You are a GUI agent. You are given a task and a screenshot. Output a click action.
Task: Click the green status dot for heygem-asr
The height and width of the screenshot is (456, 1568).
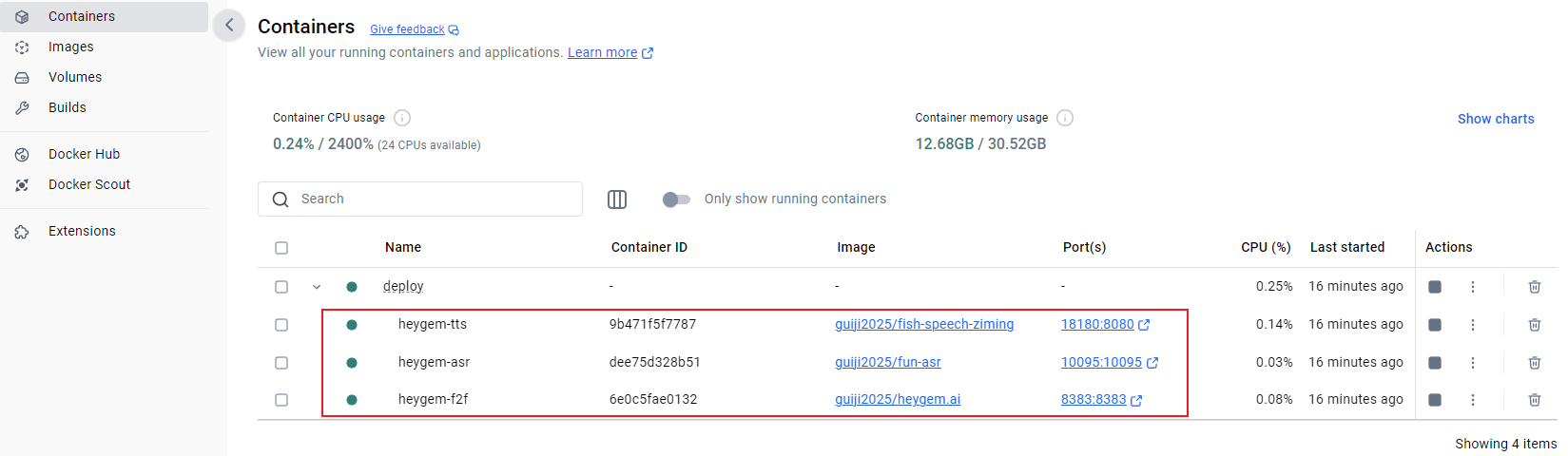point(352,363)
